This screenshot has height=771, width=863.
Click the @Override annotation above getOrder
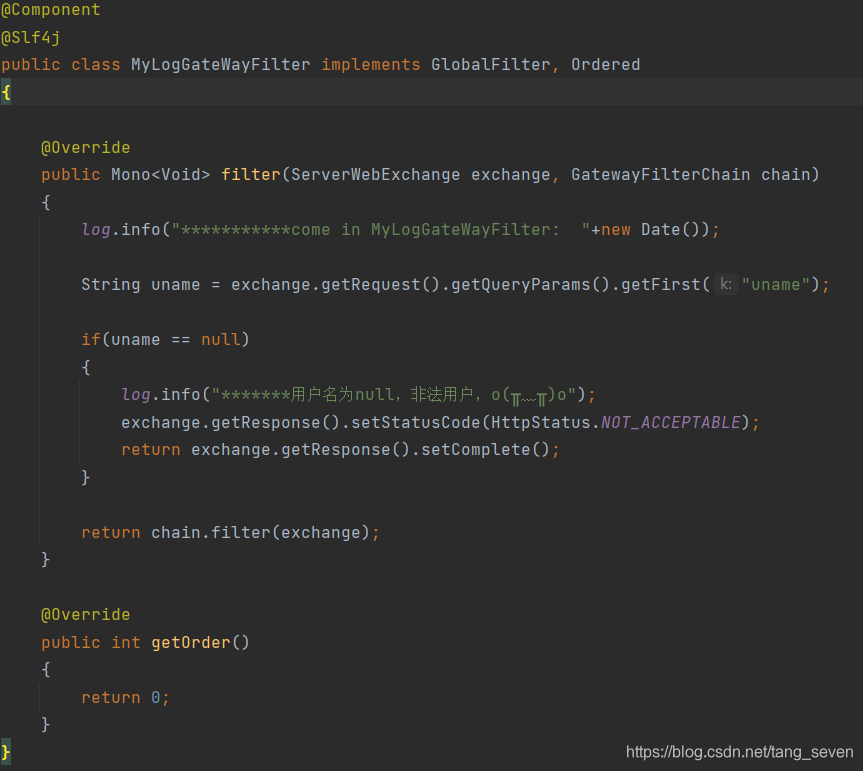(86, 615)
